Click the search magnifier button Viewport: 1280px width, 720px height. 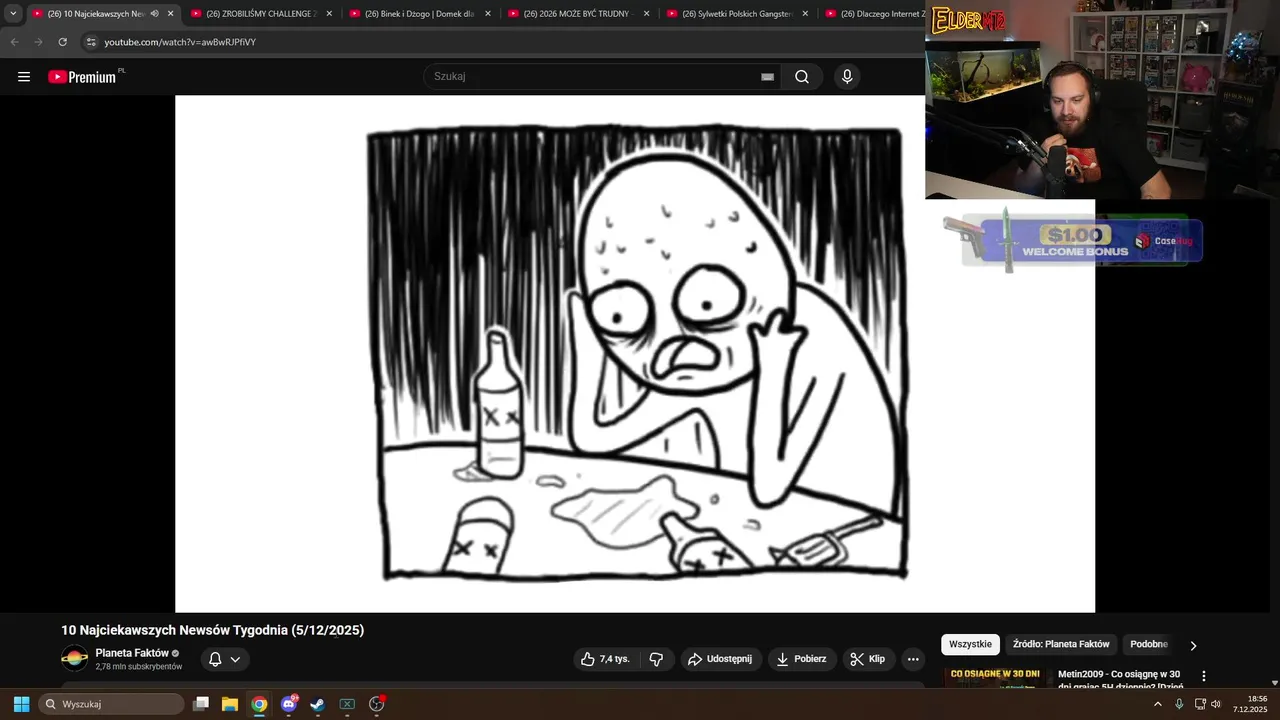pyautogui.click(x=802, y=77)
